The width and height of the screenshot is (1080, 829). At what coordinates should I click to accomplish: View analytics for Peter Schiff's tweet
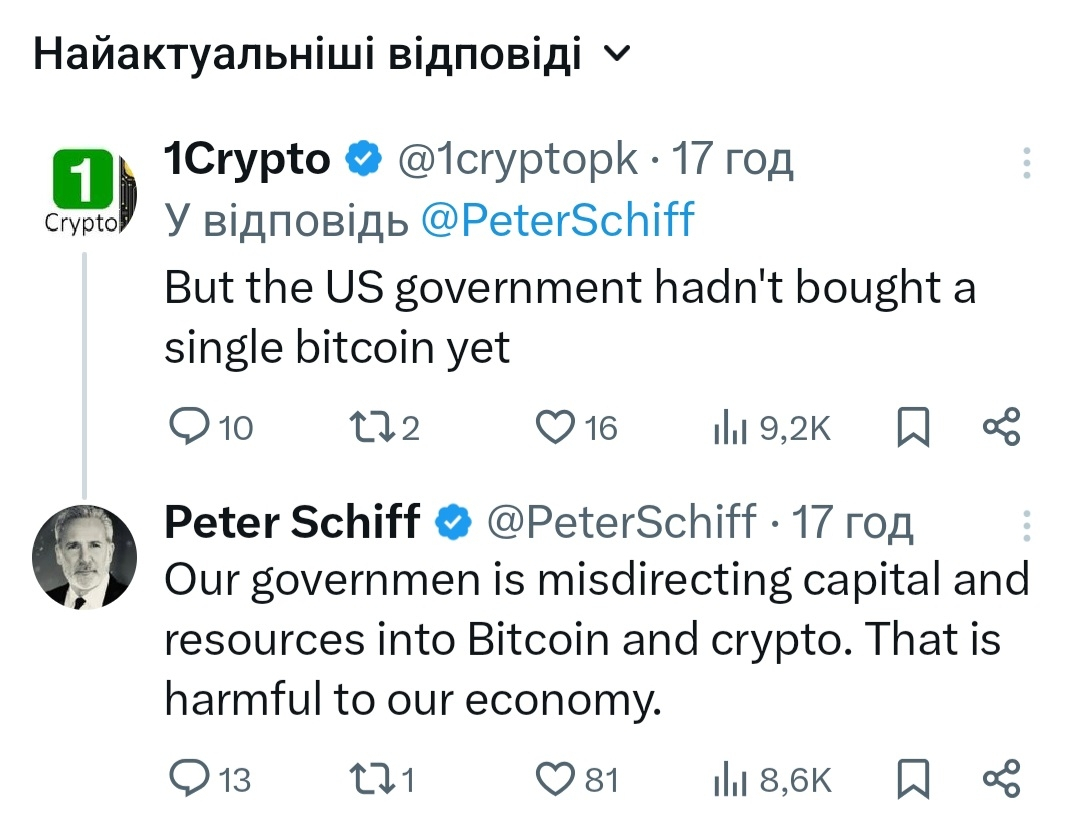click(730, 779)
